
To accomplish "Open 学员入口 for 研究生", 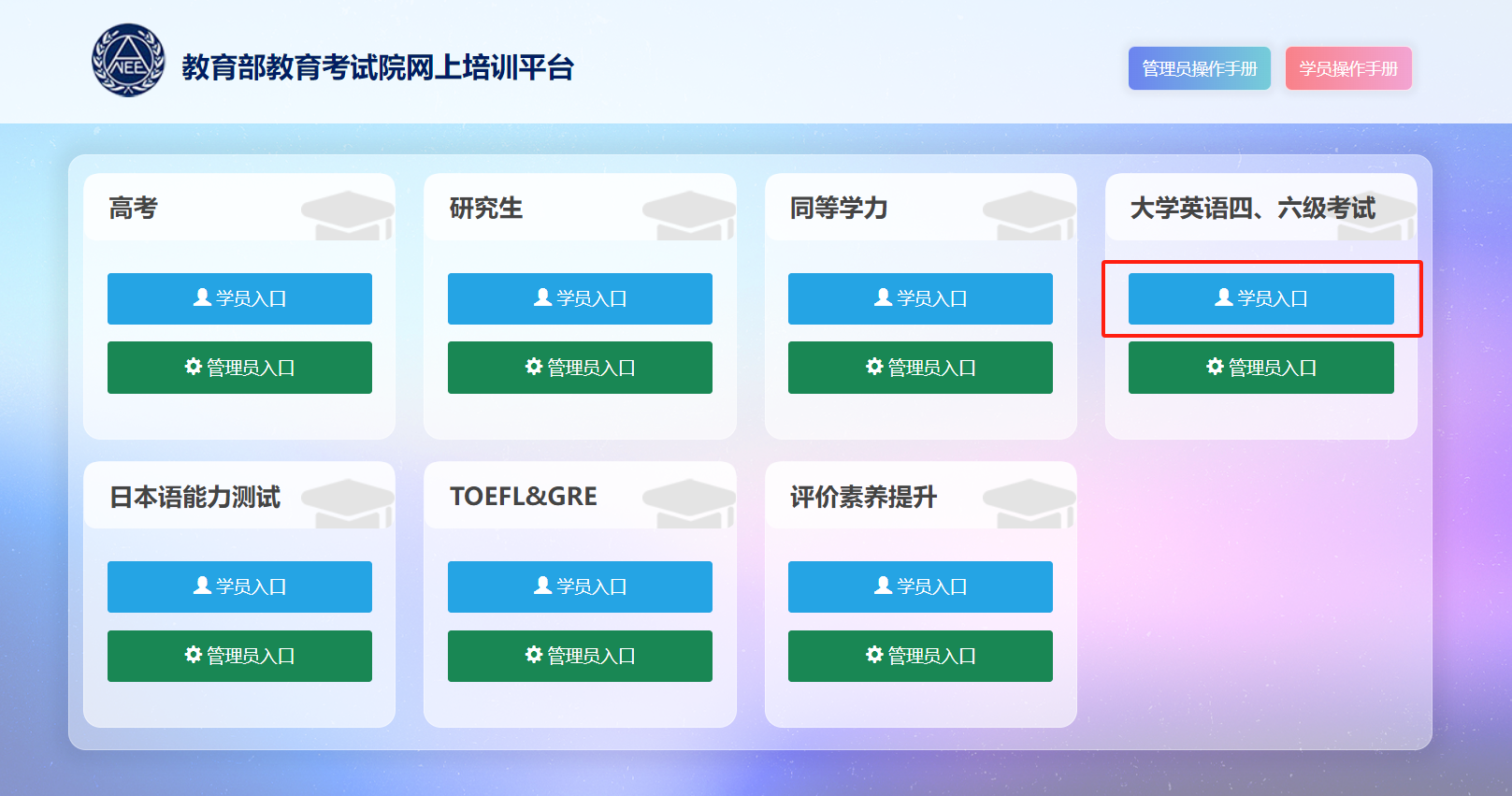I will coord(580,298).
